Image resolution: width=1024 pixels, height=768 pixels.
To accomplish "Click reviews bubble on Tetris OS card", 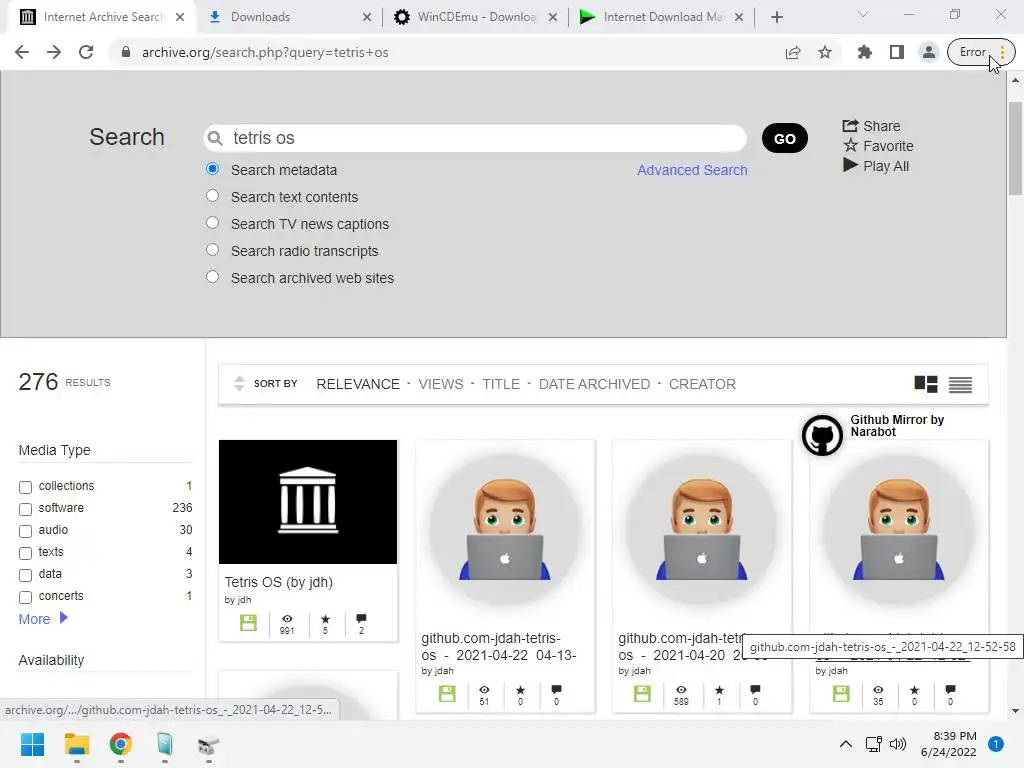I will [361, 618].
